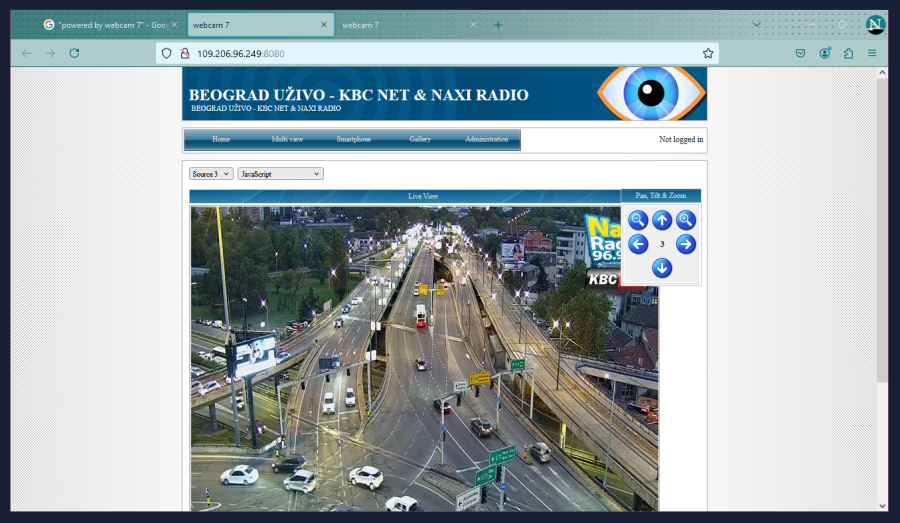Zoom in the camera view
The image size is (900, 523).
[686, 220]
